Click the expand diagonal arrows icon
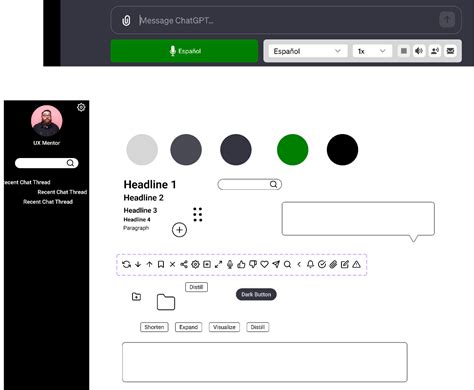The height and width of the screenshot is (390, 474). click(x=218, y=265)
